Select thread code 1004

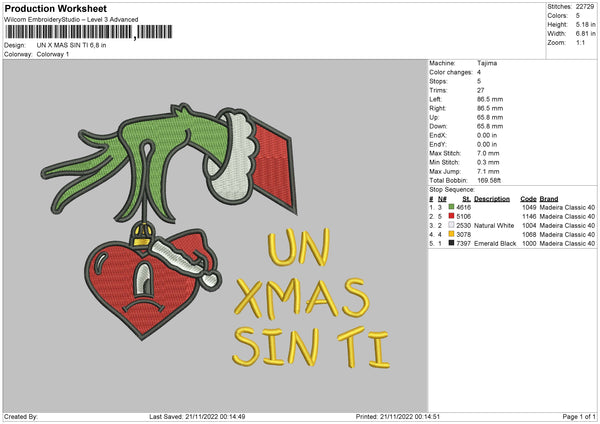529,225
